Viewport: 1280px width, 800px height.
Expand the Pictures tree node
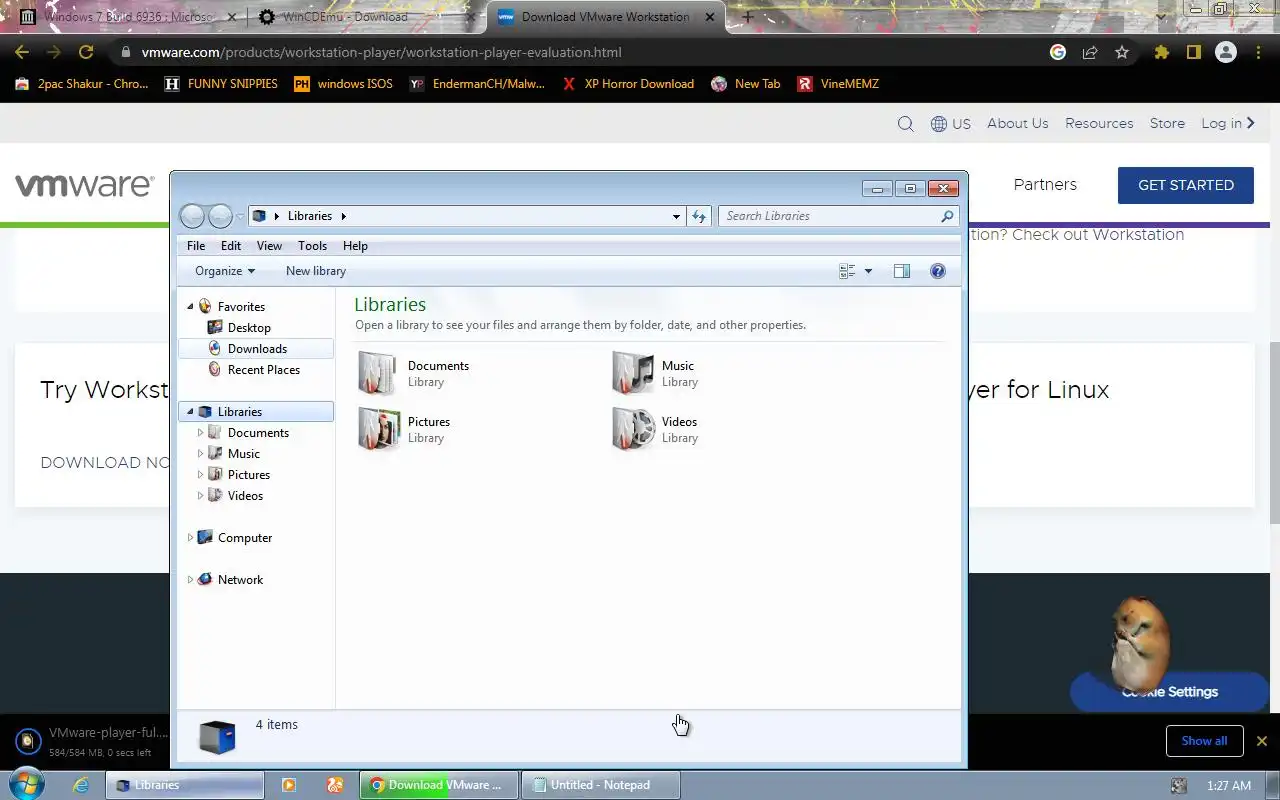pos(200,475)
